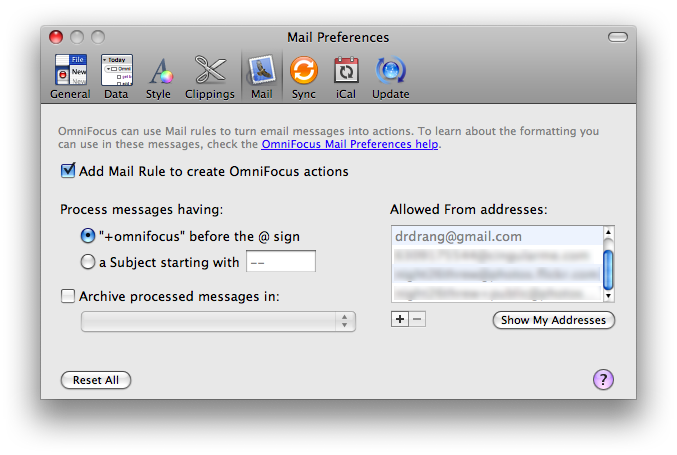Select drdrang@gmail.com in allowed addresses
The width and height of the screenshot is (677, 455).
click(497, 236)
